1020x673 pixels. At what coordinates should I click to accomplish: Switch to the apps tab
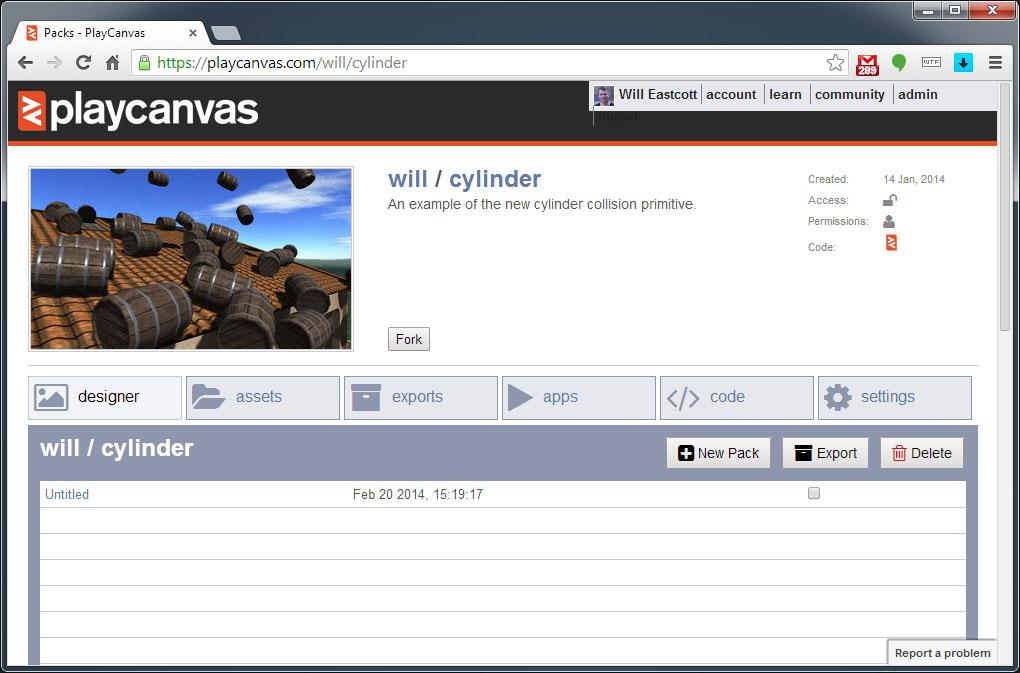[579, 397]
